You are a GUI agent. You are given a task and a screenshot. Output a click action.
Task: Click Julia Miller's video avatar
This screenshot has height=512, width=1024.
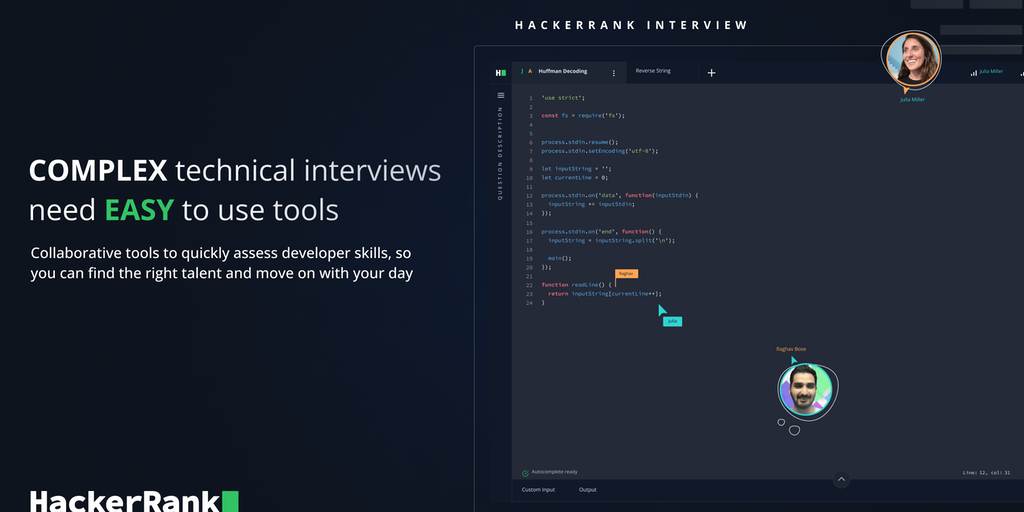(912, 59)
